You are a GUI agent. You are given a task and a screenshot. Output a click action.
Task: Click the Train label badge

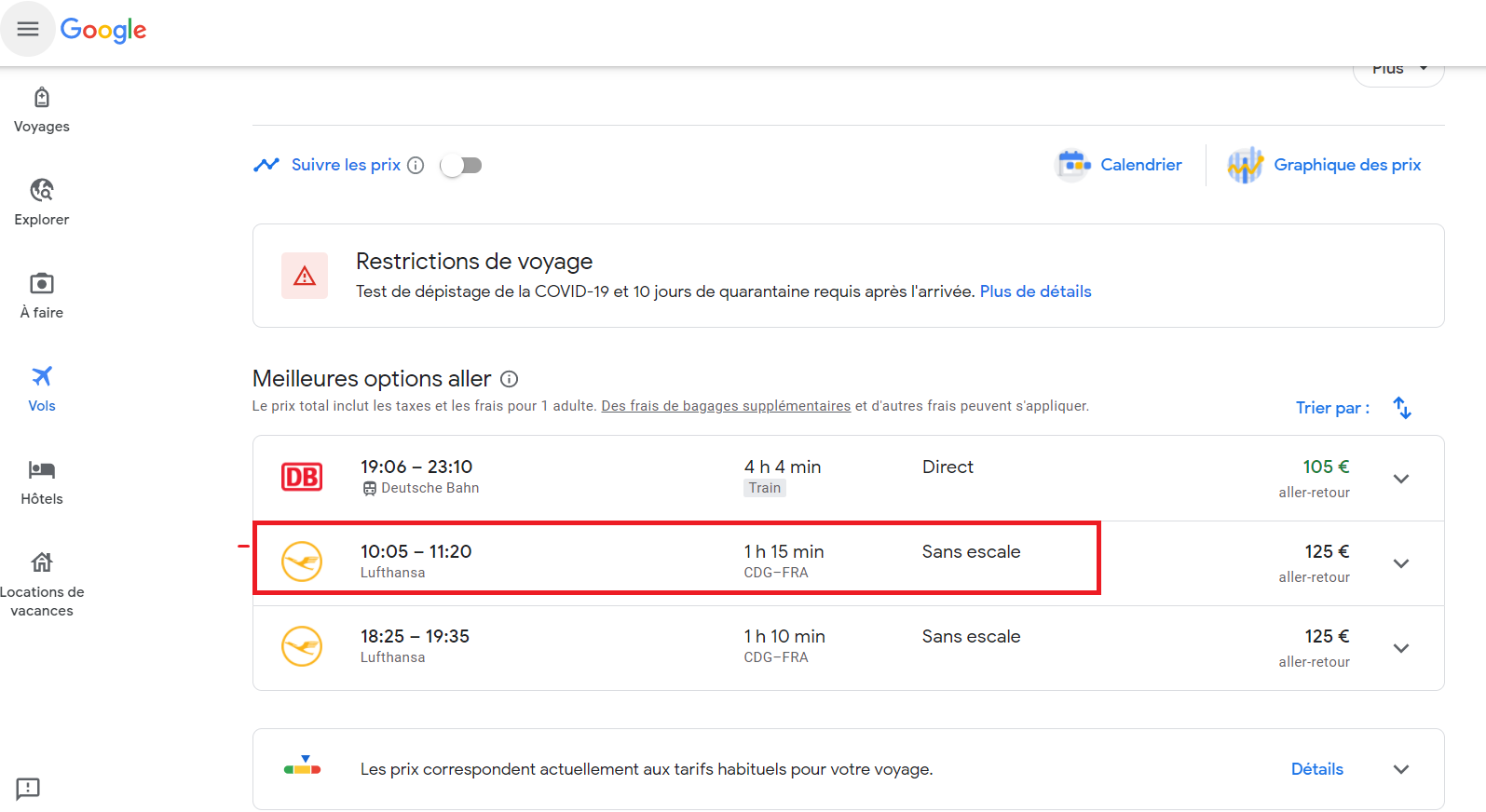tap(765, 488)
